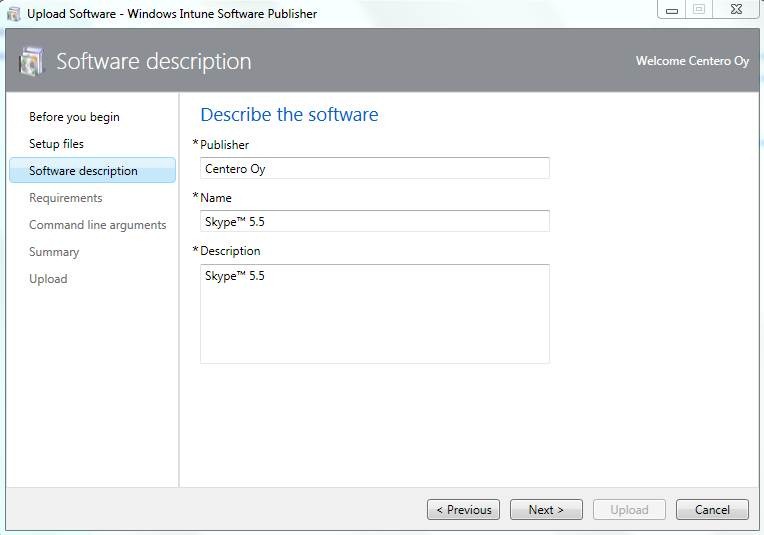Click the title bar application icon
Viewport: 764px width, 535px height.
pos(14,14)
